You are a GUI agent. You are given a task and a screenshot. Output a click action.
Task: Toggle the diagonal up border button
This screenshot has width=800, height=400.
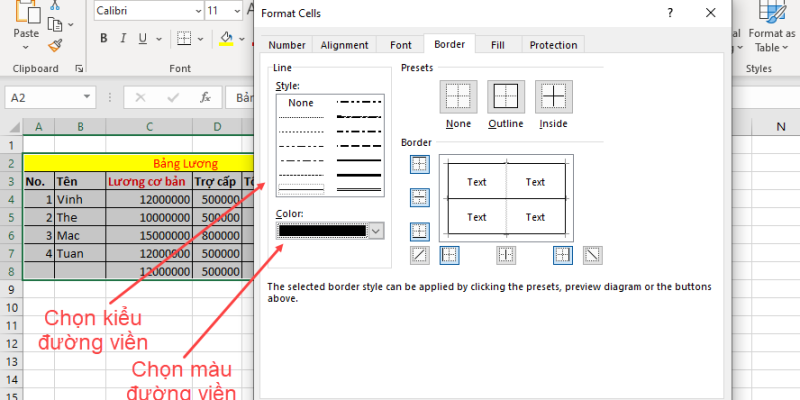[419, 255]
